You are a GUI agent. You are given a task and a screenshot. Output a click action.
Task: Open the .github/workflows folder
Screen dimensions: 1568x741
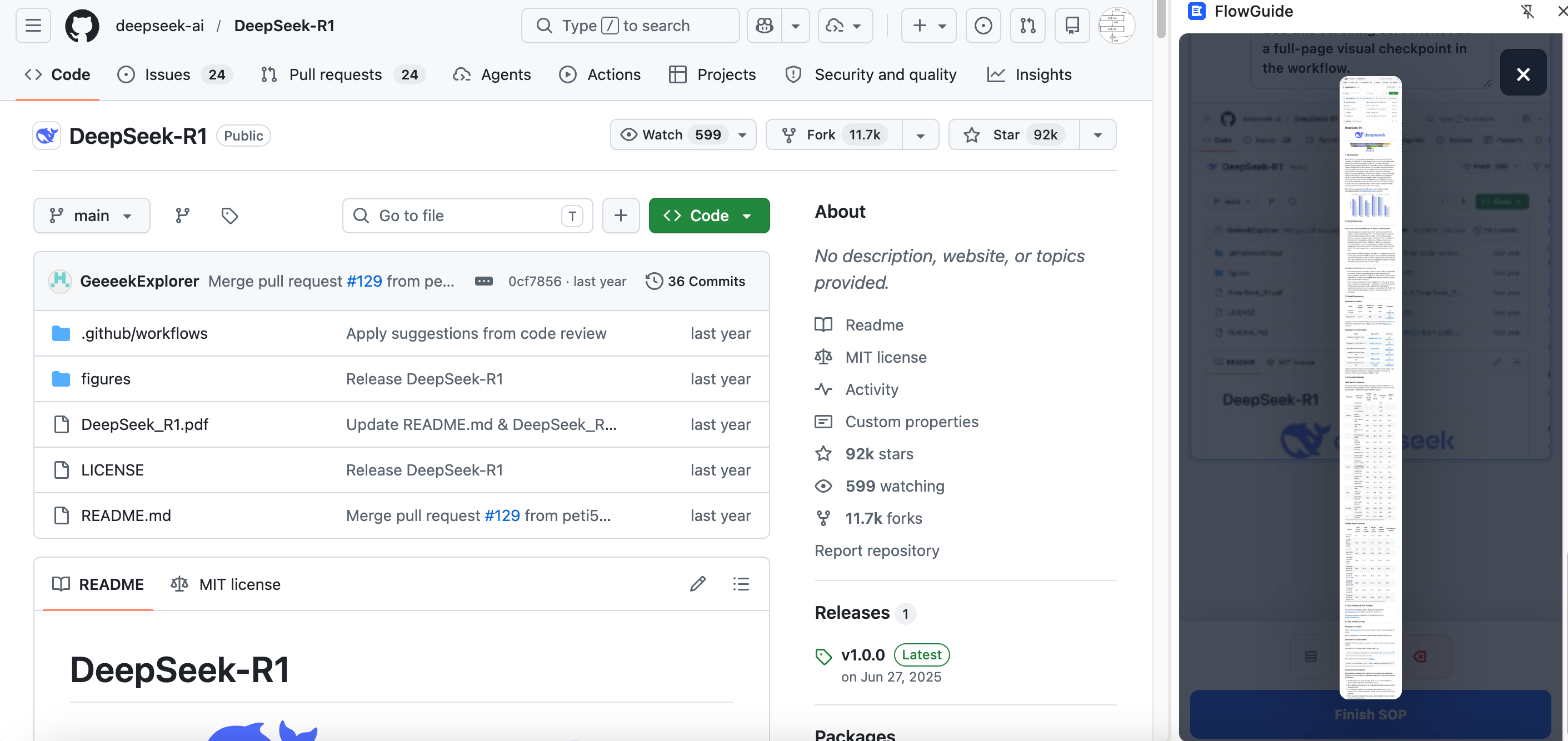coord(144,333)
